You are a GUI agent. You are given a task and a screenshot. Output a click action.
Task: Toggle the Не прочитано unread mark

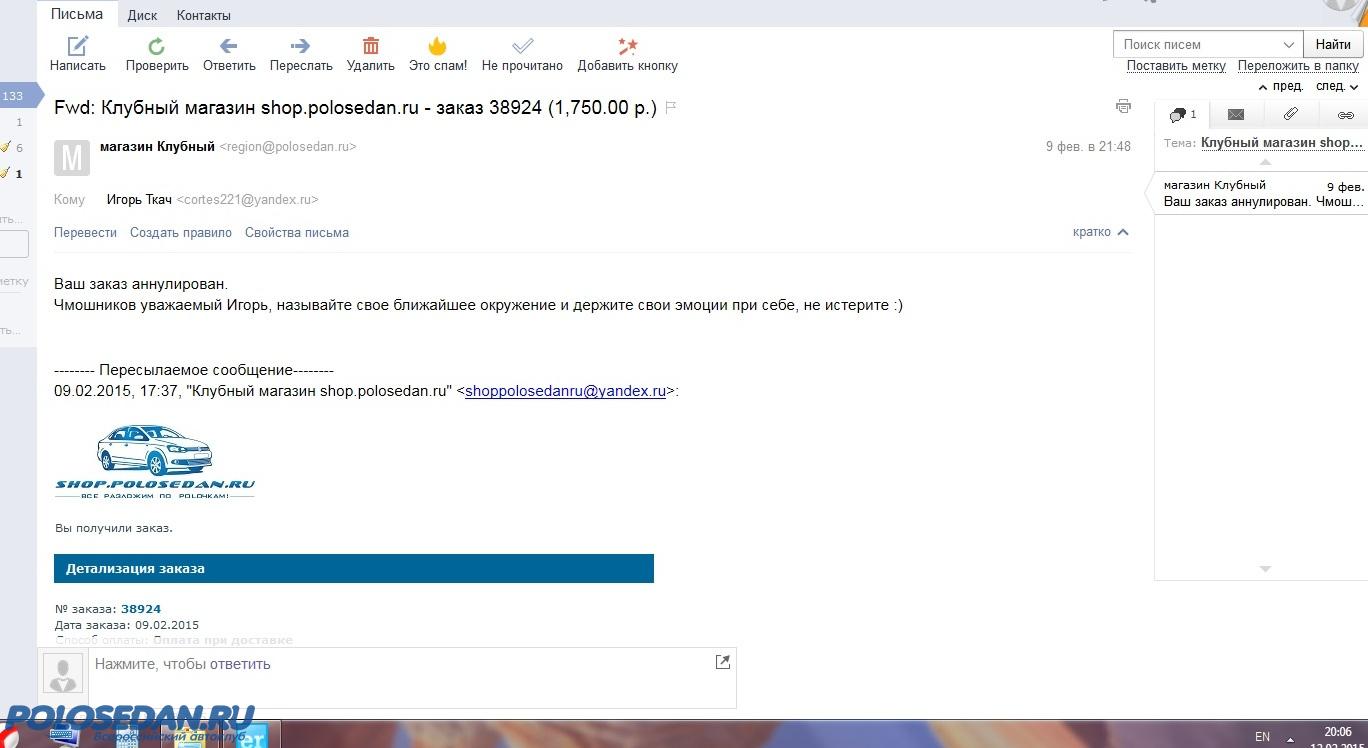(x=522, y=46)
